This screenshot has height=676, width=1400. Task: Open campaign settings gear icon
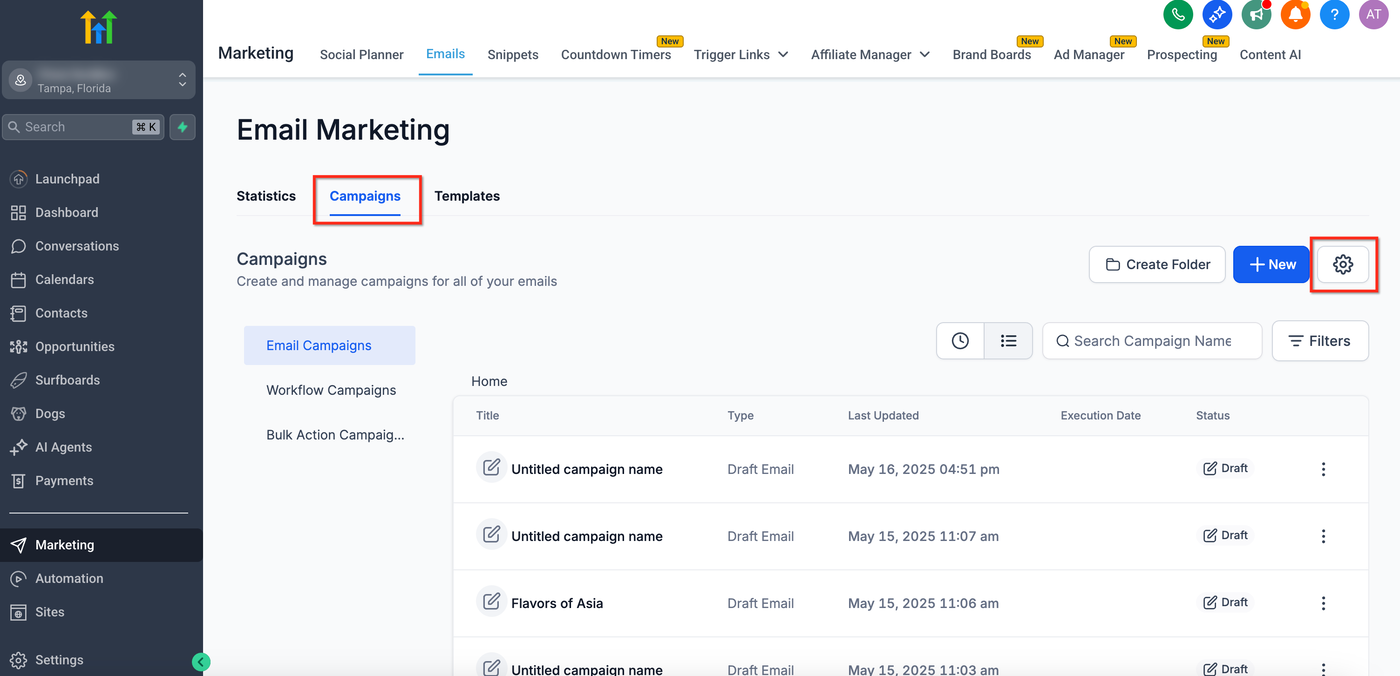pos(1343,265)
